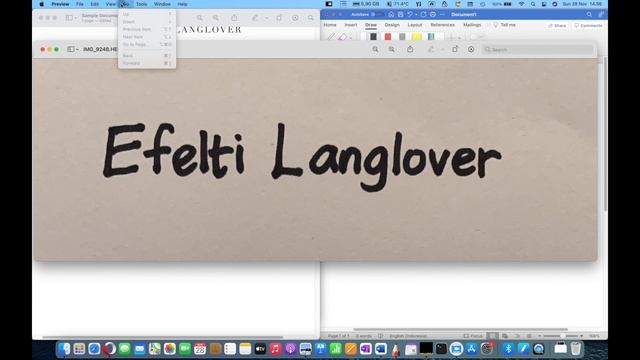Toggle Focus mode in Word status bar
Image resolution: width=640 pixels, height=360 pixels.
click(473, 336)
